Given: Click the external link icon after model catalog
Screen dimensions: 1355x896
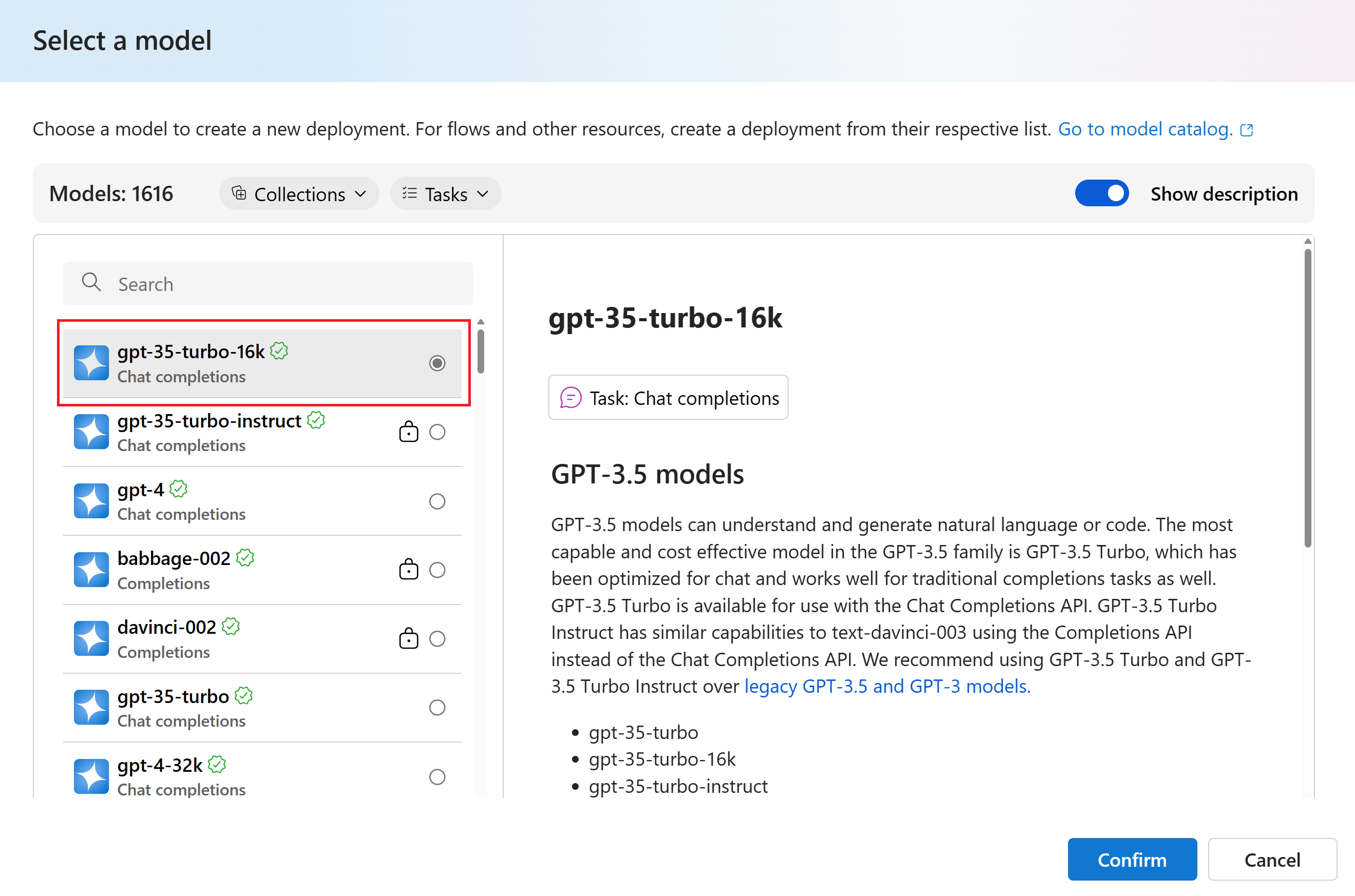Looking at the screenshot, I should (1247, 130).
